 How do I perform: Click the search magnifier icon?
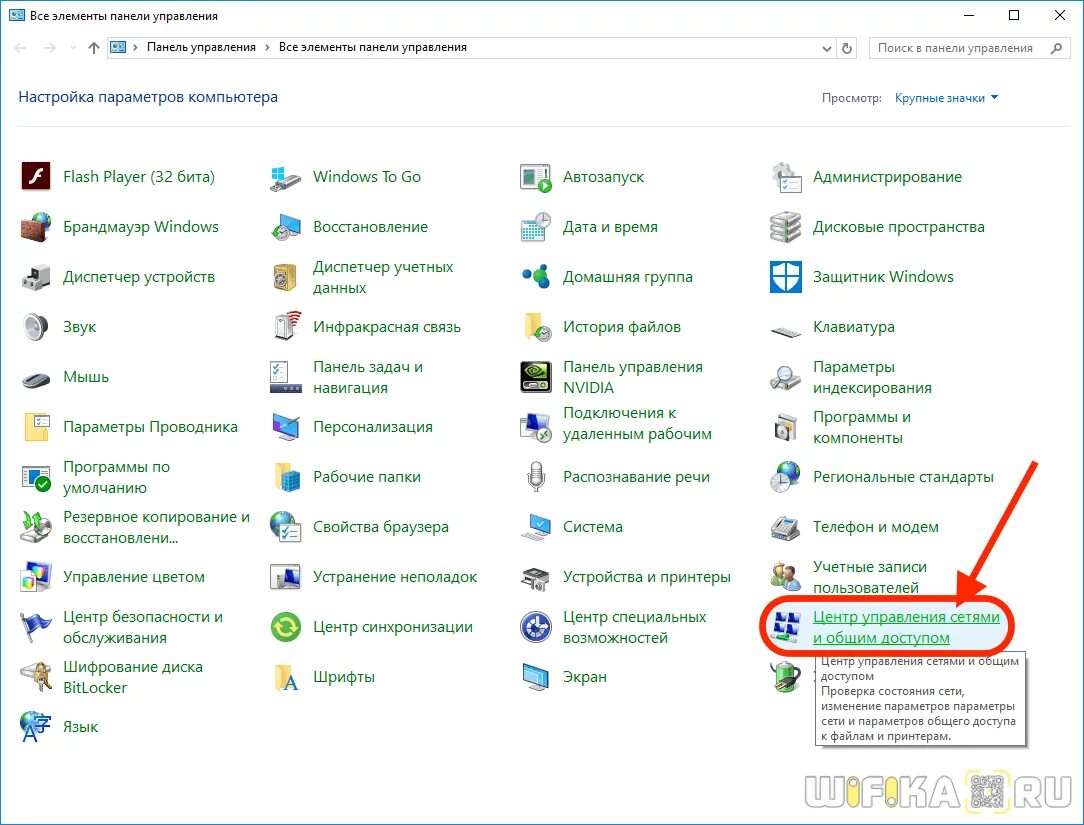coord(1056,48)
